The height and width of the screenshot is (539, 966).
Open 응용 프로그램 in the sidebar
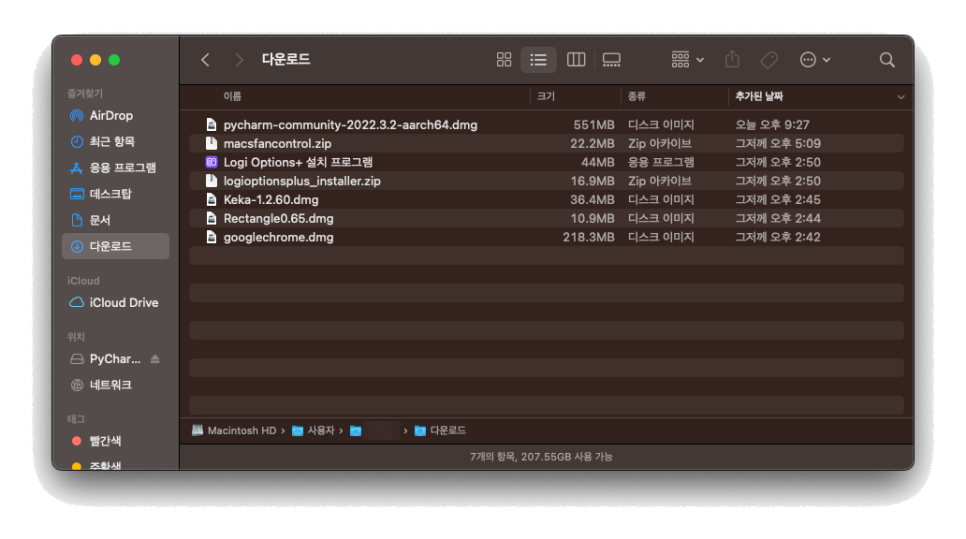(115, 168)
